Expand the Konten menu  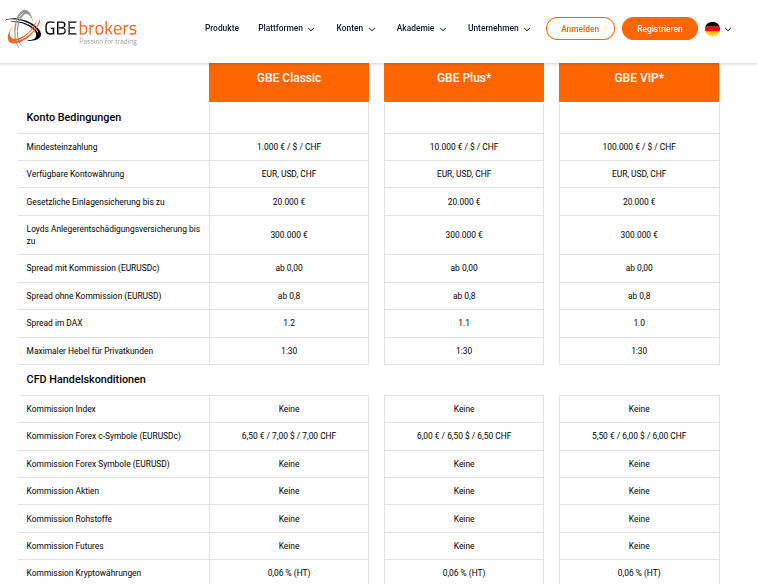pos(356,28)
